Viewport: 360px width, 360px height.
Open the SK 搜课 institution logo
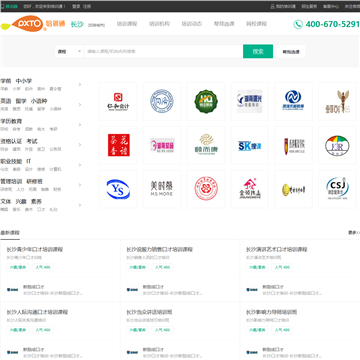pos(249,146)
